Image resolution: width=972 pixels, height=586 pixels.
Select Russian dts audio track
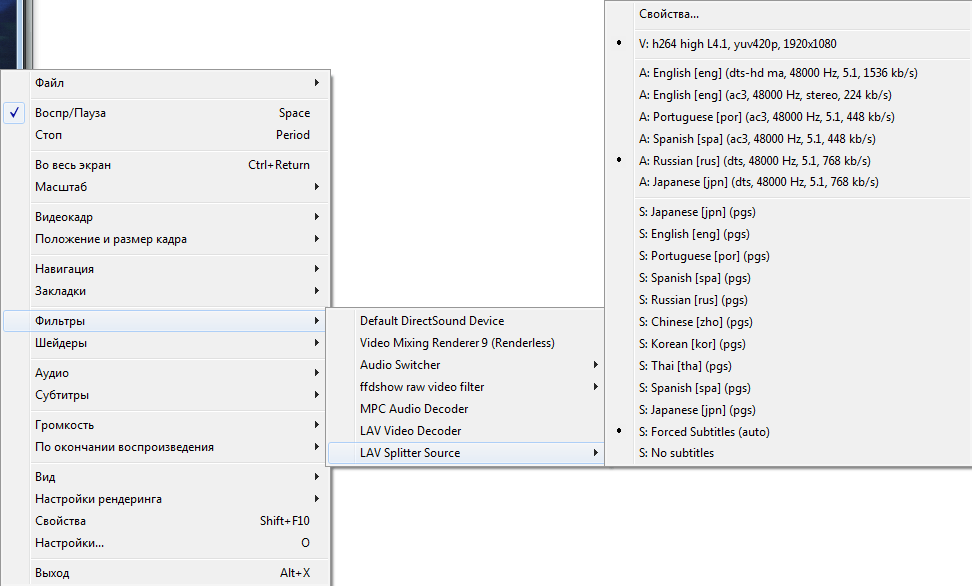[754, 161]
